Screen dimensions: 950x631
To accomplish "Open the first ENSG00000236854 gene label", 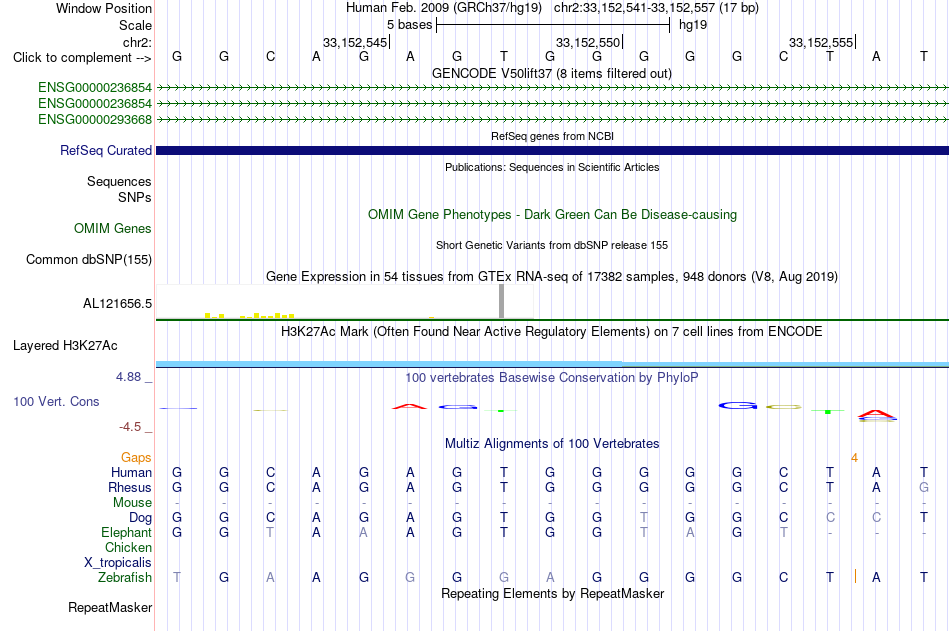I will coord(95,87).
